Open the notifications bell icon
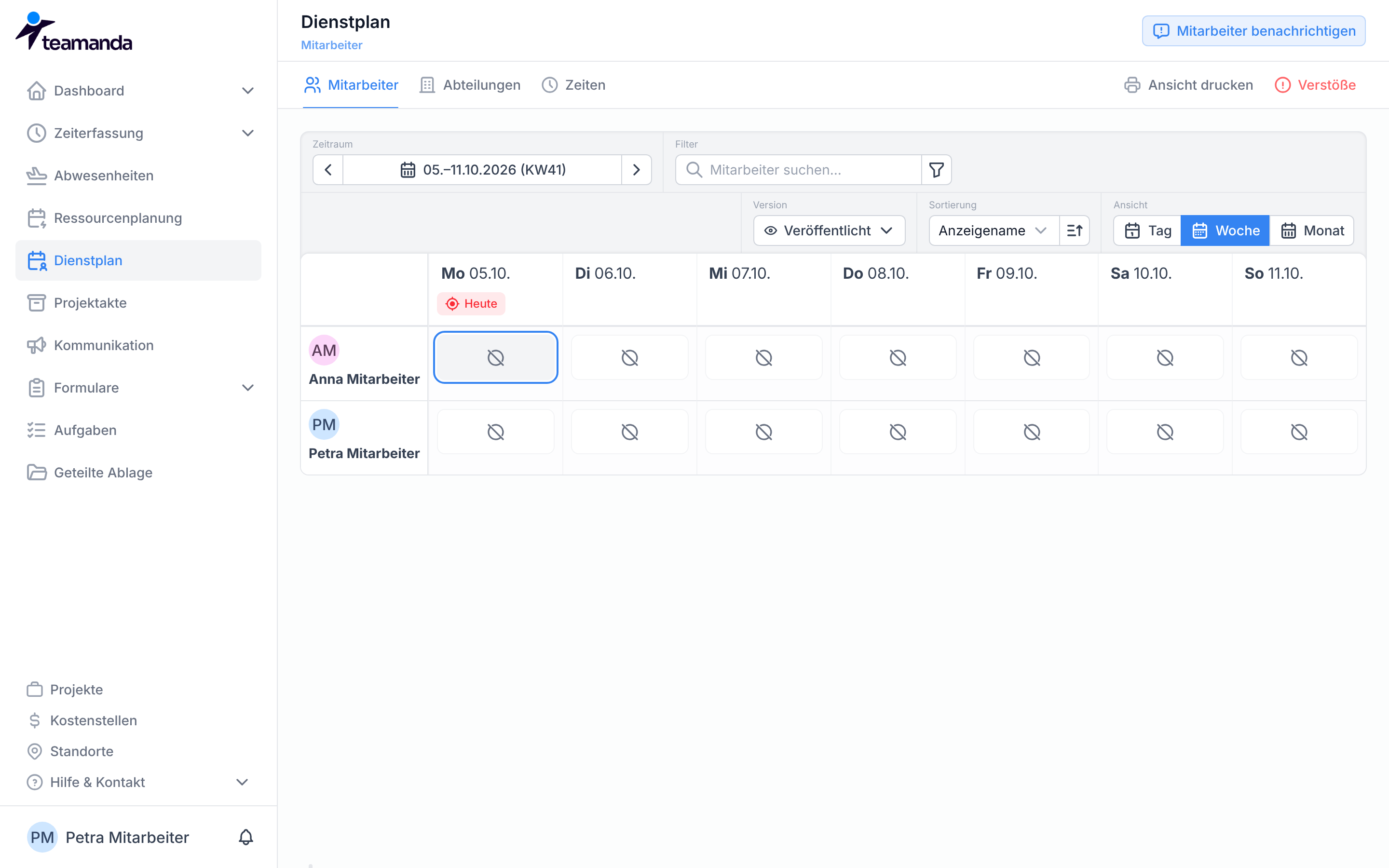The image size is (1389, 868). tap(245, 837)
